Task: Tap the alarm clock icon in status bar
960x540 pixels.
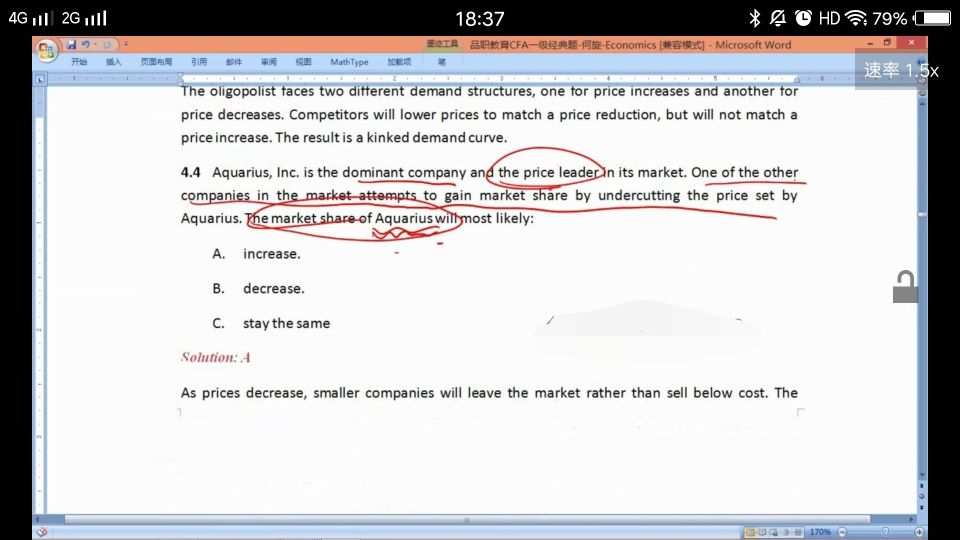Action: click(803, 18)
